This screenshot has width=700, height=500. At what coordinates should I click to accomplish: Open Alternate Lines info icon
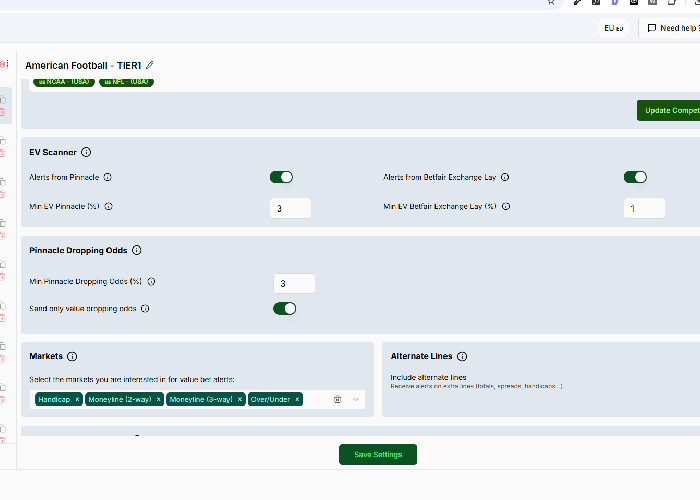pos(462,356)
